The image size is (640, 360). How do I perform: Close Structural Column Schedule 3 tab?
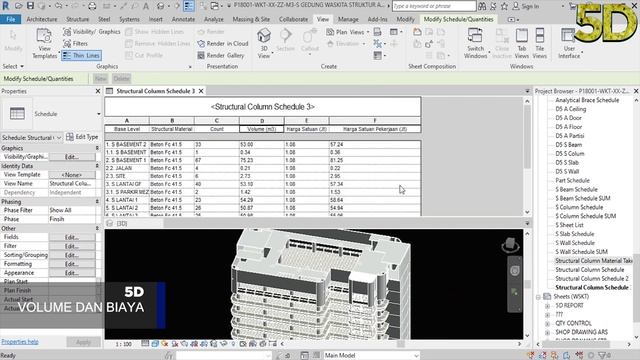[201, 91]
